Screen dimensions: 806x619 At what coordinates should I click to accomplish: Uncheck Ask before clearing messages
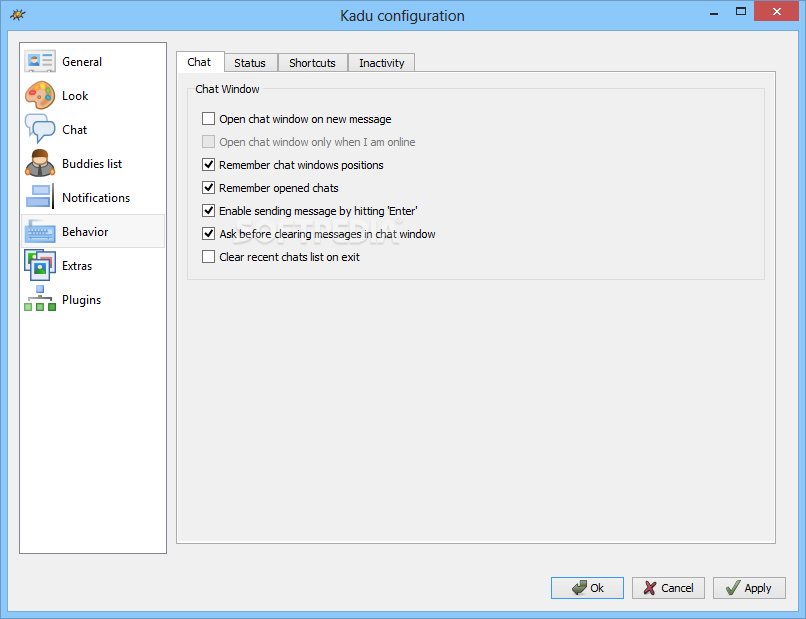coord(208,233)
